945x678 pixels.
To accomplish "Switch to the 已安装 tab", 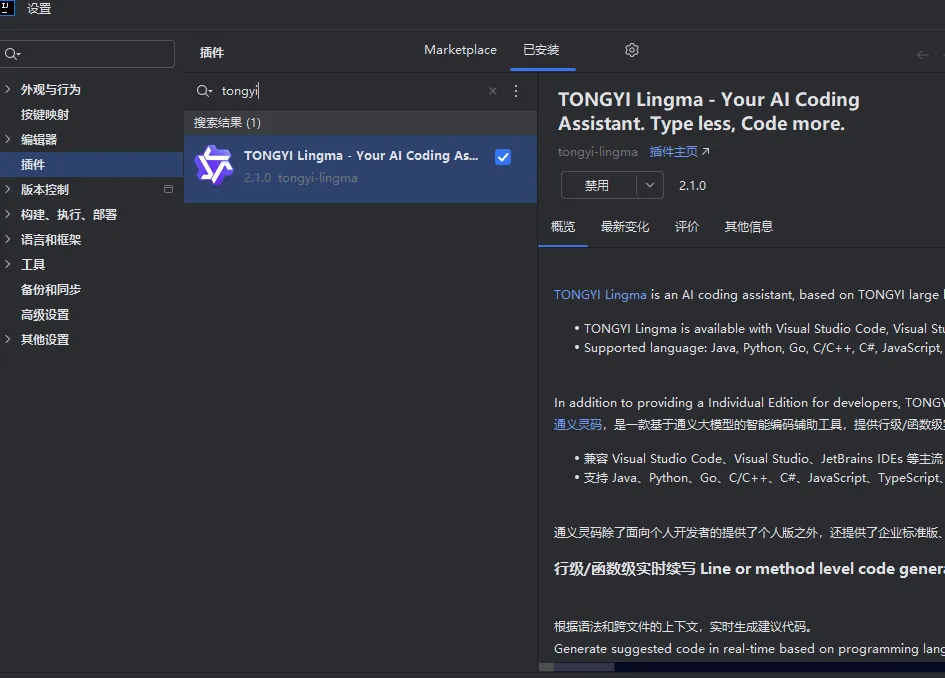I will pos(541,50).
